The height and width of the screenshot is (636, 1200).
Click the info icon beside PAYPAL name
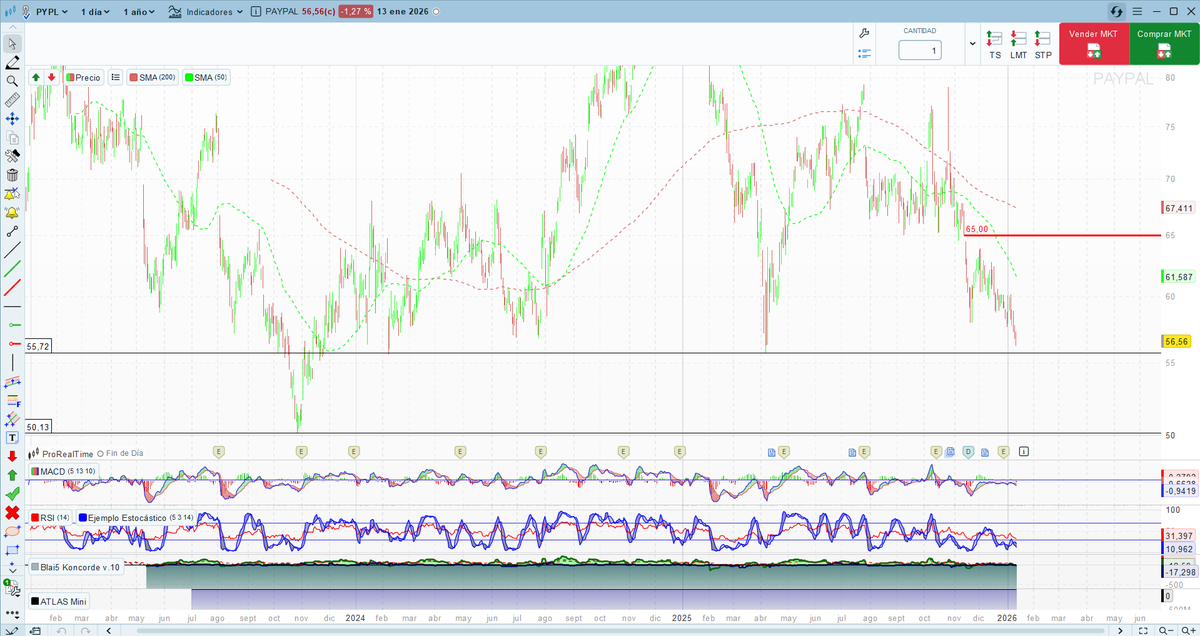[x=257, y=11]
